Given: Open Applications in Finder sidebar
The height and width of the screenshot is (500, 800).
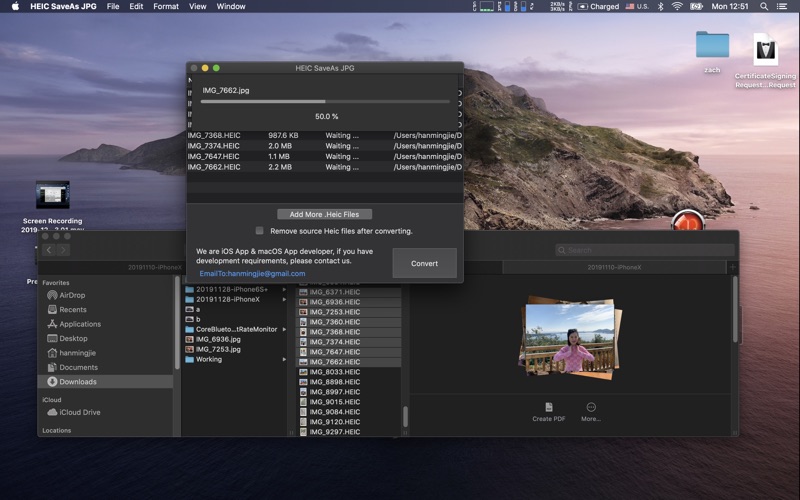Looking at the screenshot, I should click(x=80, y=324).
